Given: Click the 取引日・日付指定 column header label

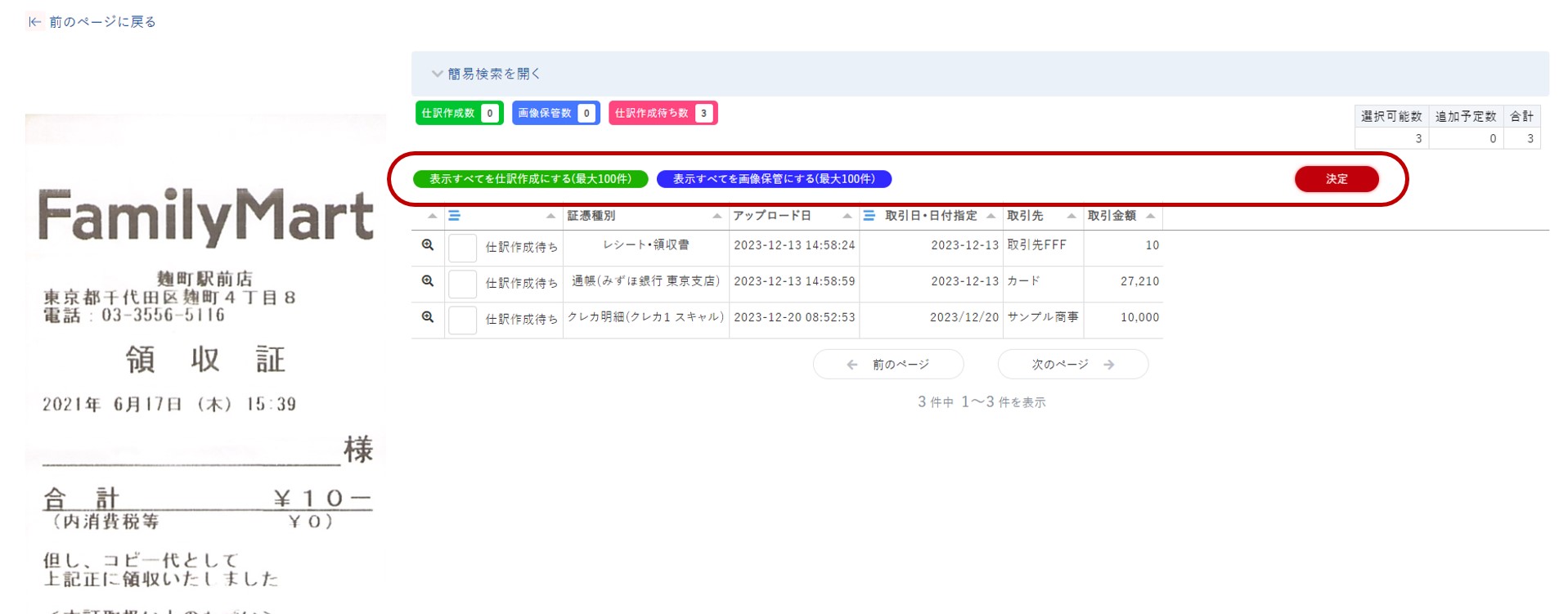Looking at the screenshot, I should click(x=931, y=216).
